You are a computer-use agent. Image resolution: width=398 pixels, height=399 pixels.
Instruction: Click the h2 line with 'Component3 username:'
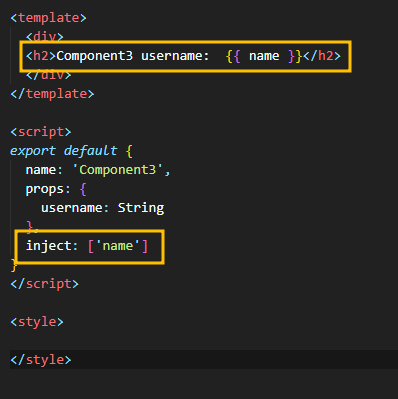coord(183,56)
